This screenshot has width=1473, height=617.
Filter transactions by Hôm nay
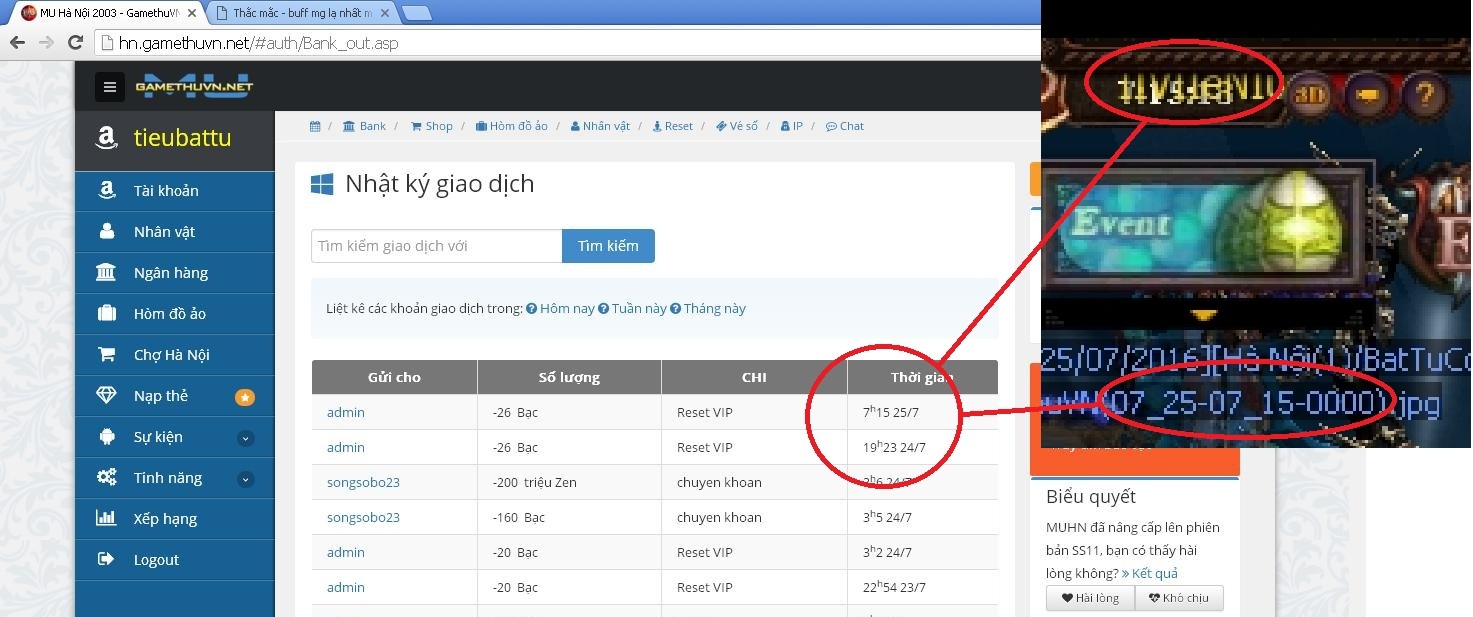[x=560, y=309]
